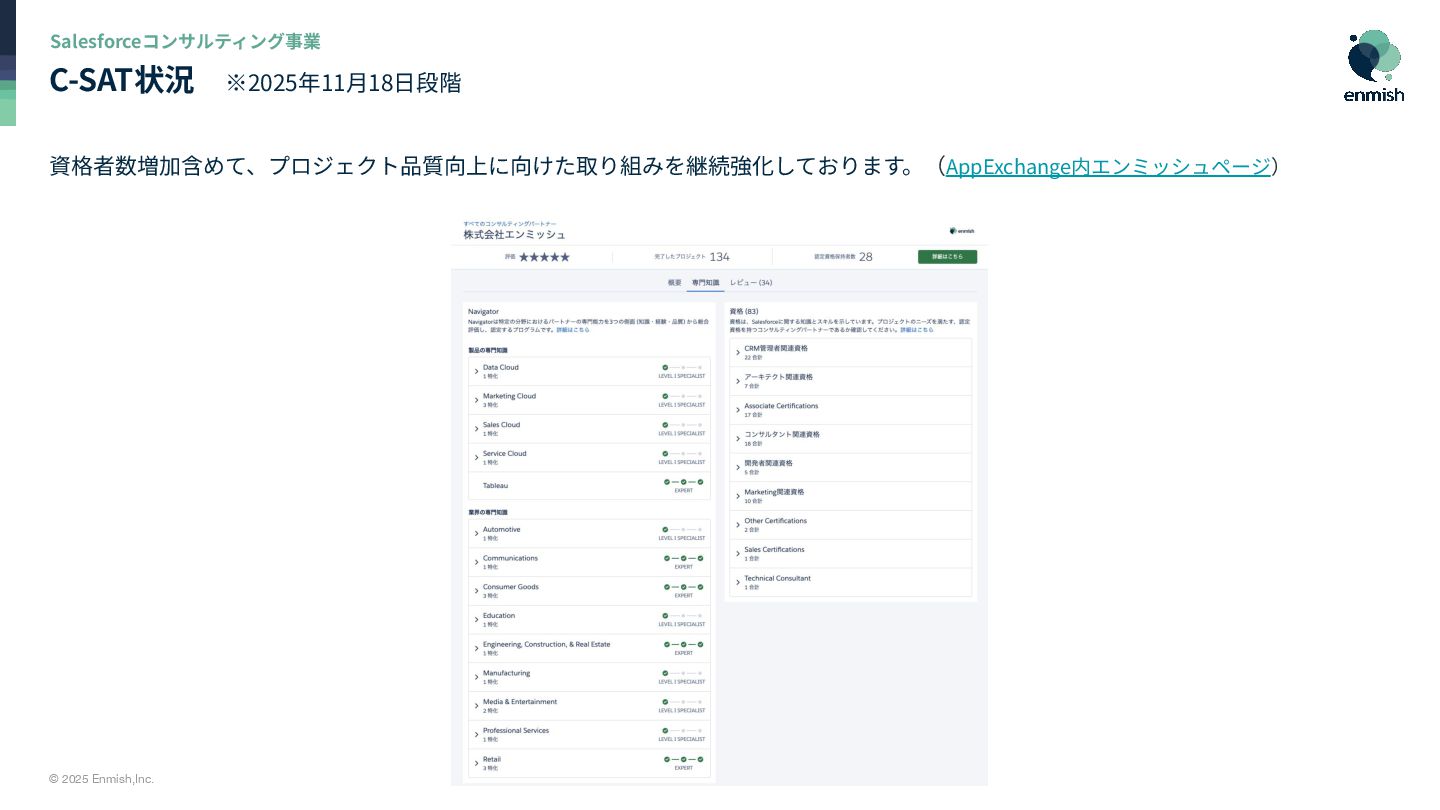Expand the Manufacturing row chevron

(x=476, y=677)
